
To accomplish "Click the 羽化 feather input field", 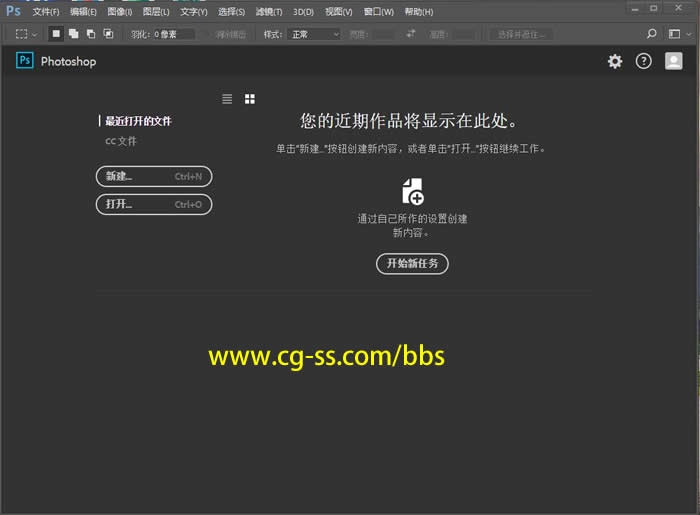I will 174,33.
